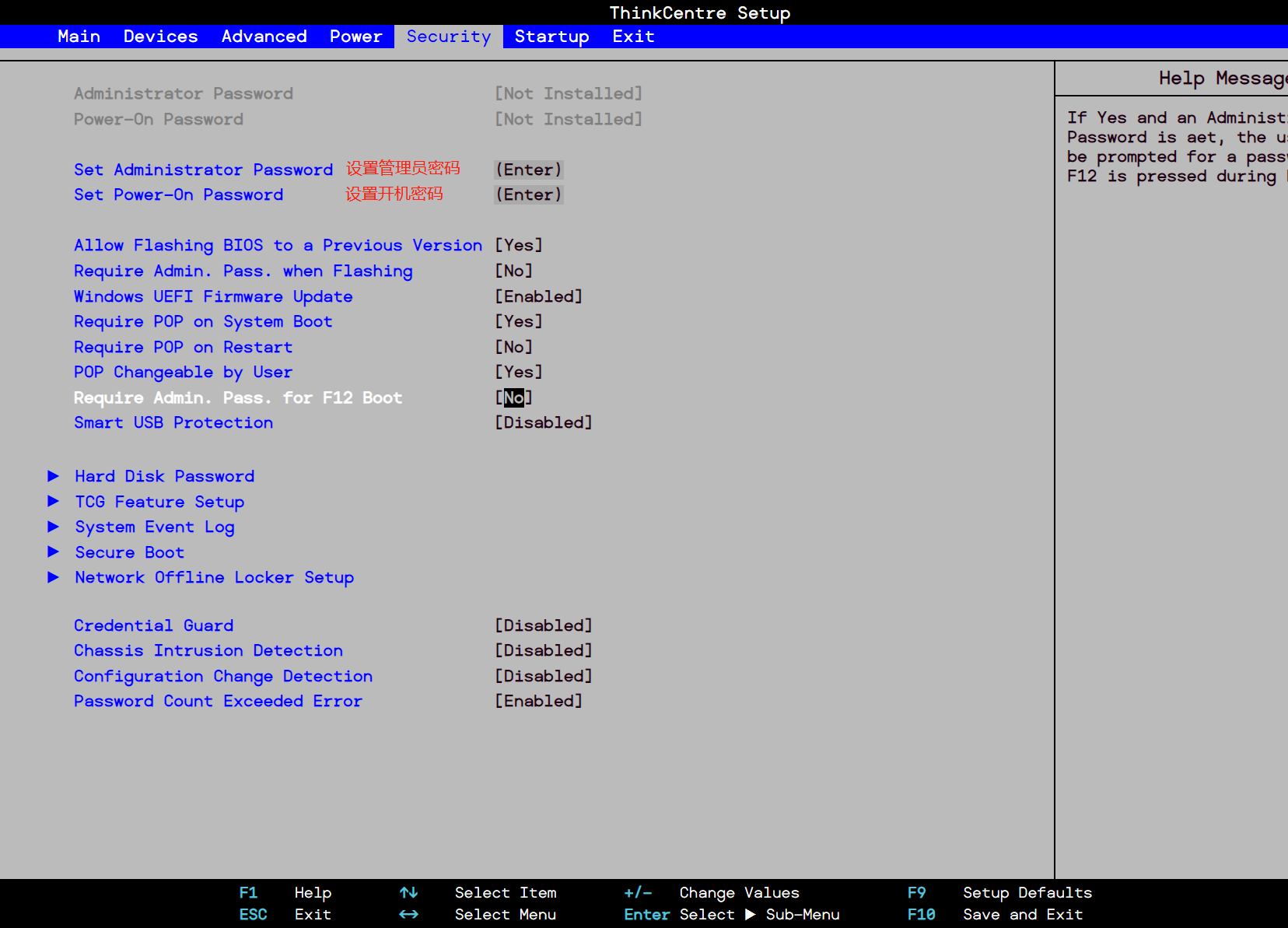
Task: Toggle Allow Flashing BIOS to Previous Version
Action: pyautogui.click(x=518, y=244)
